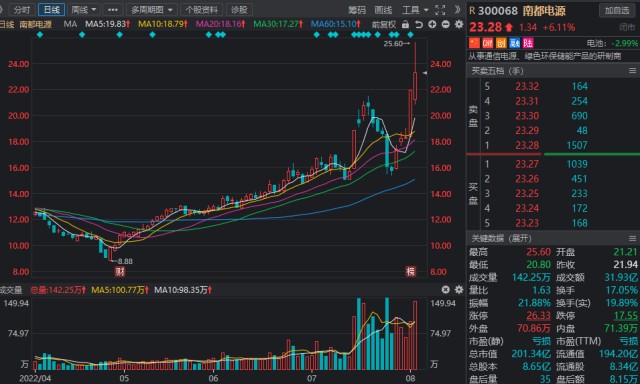This screenshot has height=384, width=640.
Task: Click the 换手 turnover value 17.05%
Action: tap(621, 290)
